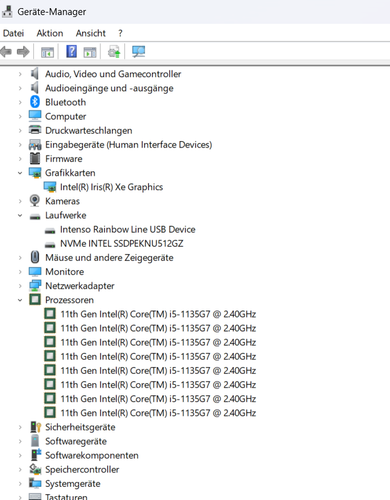Expand the Firmware category arrow
This screenshot has width=390, height=500.
click(x=20, y=159)
